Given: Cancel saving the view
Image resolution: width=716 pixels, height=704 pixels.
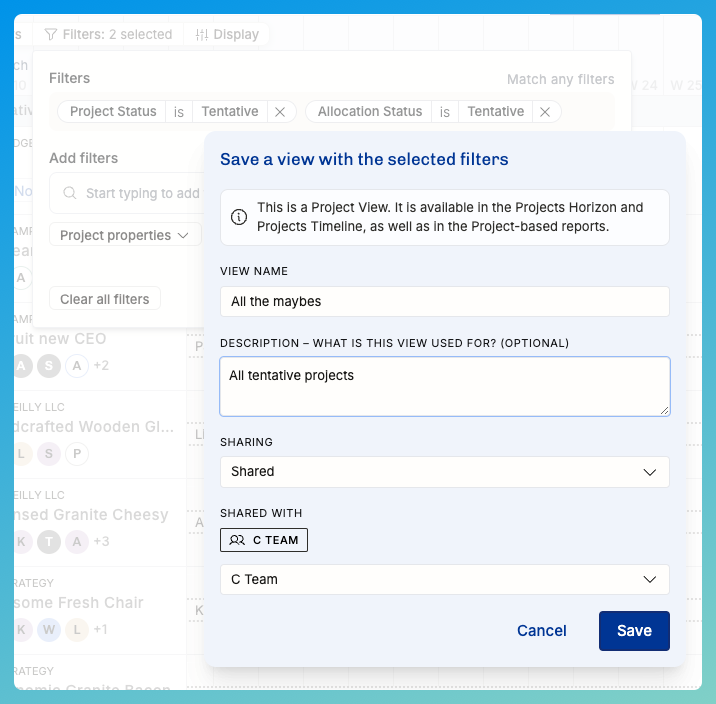Looking at the screenshot, I should point(542,631).
